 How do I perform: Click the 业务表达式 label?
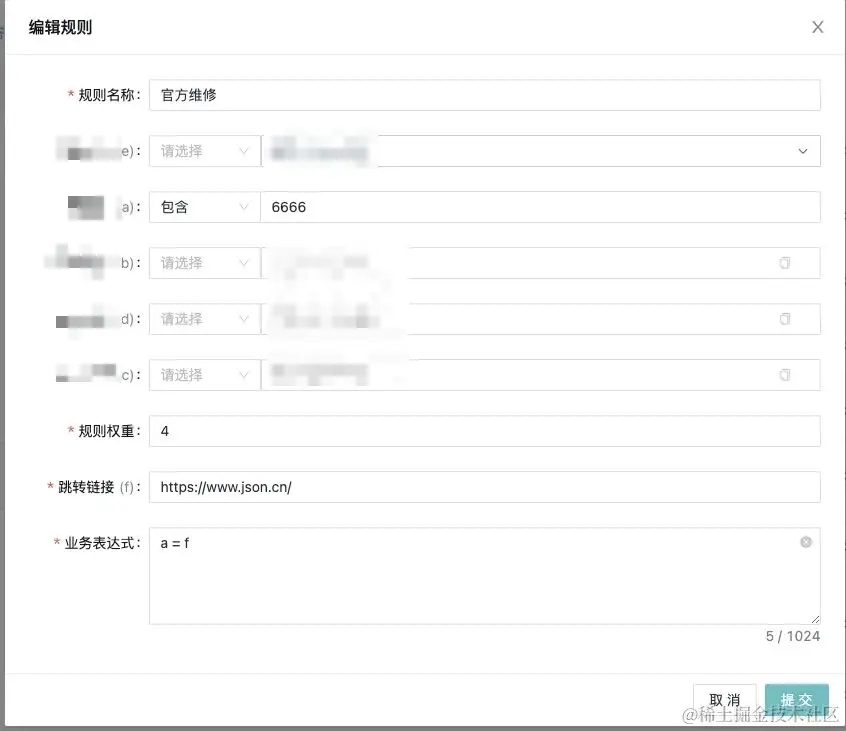tap(97, 543)
